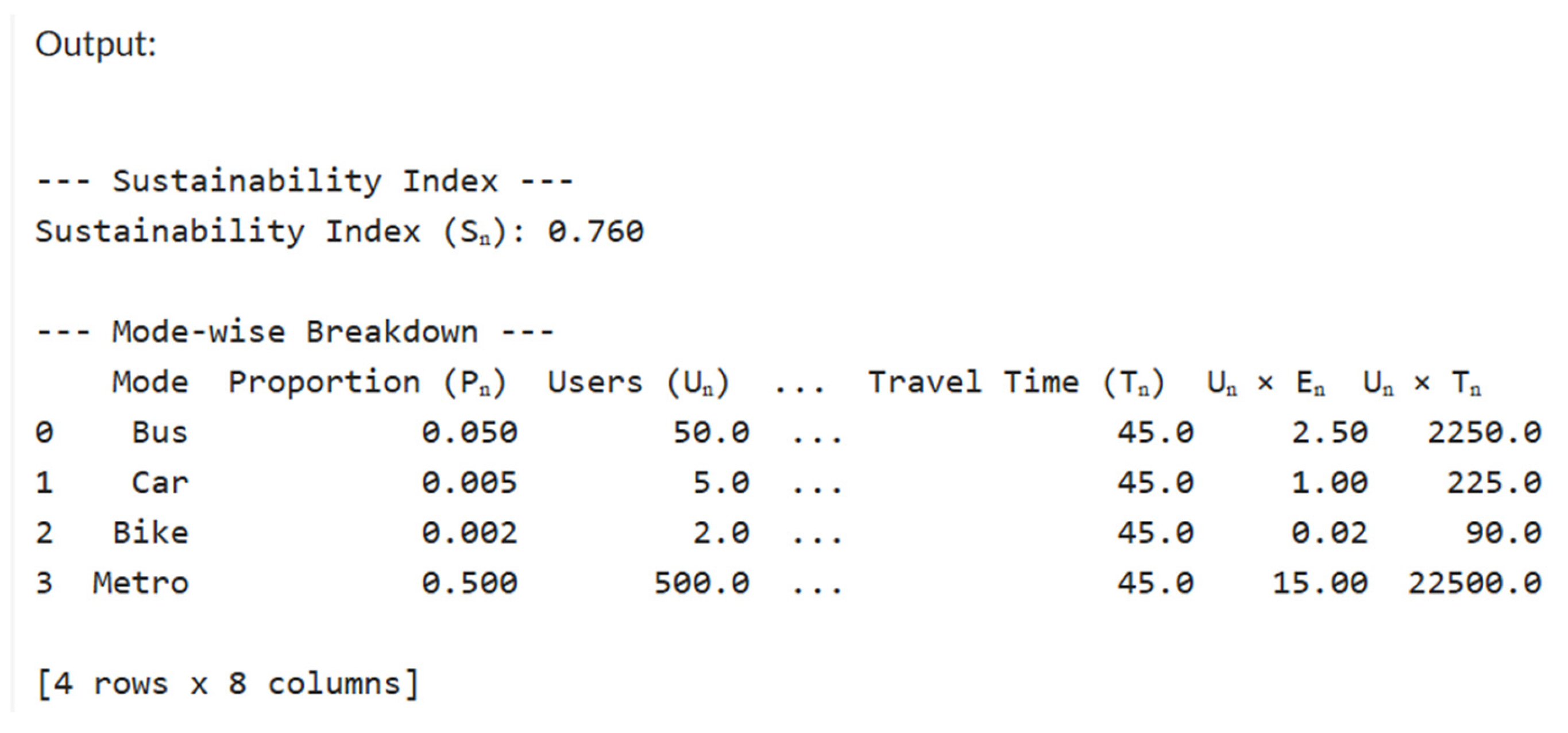Select the Car row label
Image resolution: width=1568 pixels, height=733 pixels.
pos(160,483)
